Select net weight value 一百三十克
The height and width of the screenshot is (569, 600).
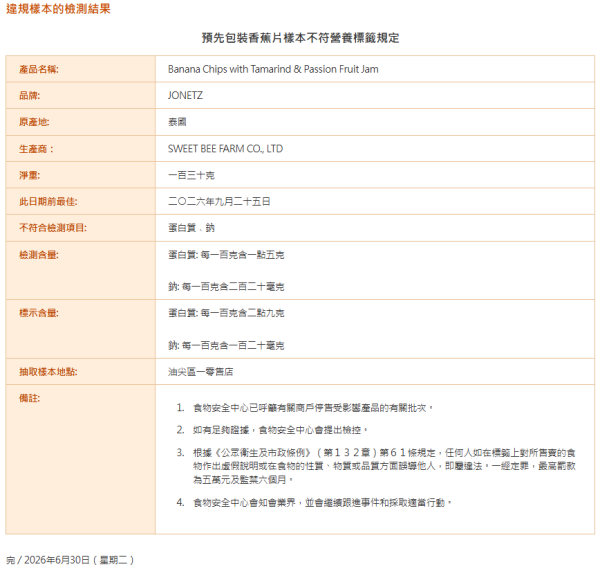(191, 175)
